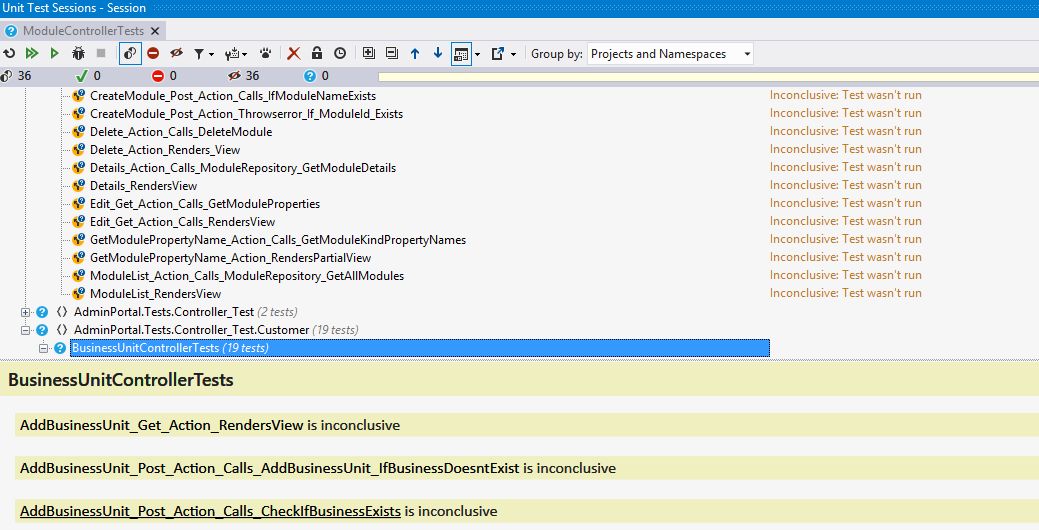Toggle the red failed-tests filter button

[153, 54]
